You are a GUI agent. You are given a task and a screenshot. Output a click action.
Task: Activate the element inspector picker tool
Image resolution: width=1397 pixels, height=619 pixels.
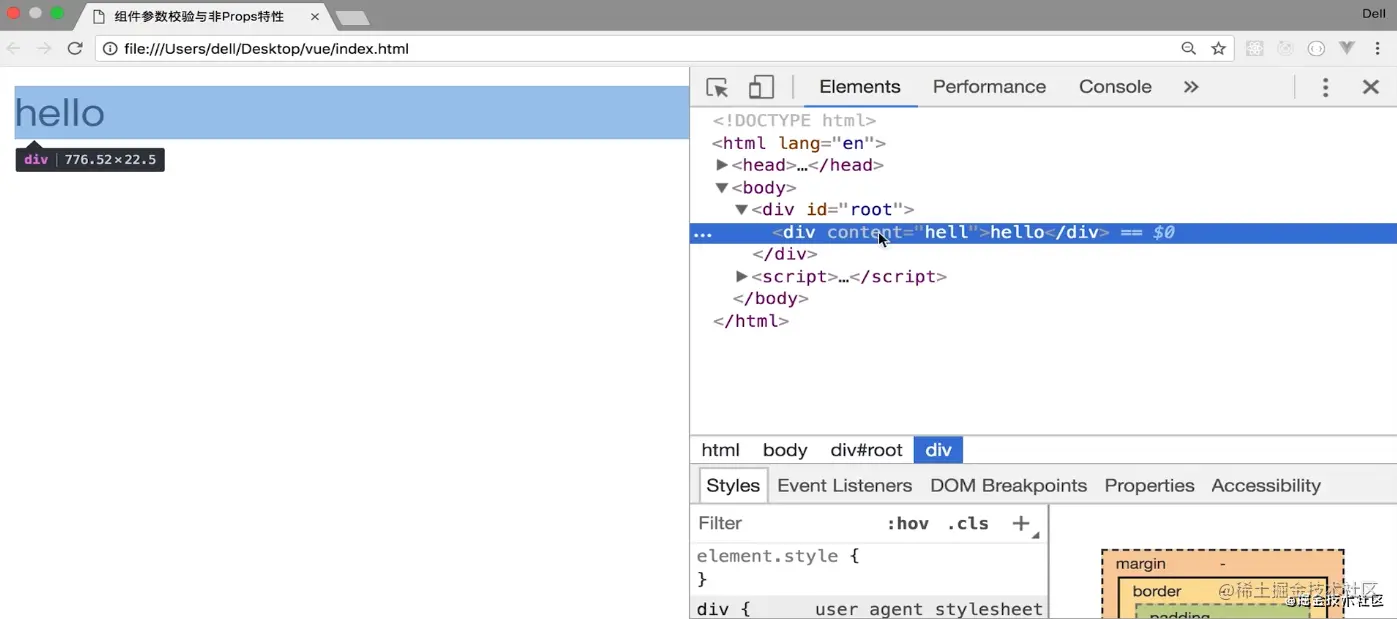point(717,87)
